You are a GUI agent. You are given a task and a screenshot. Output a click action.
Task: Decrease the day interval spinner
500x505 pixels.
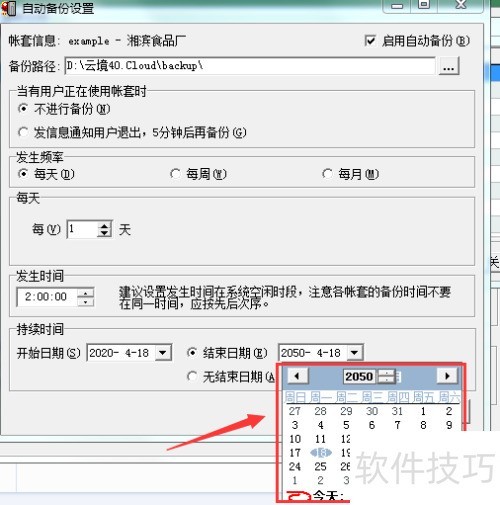pos(104,233)
